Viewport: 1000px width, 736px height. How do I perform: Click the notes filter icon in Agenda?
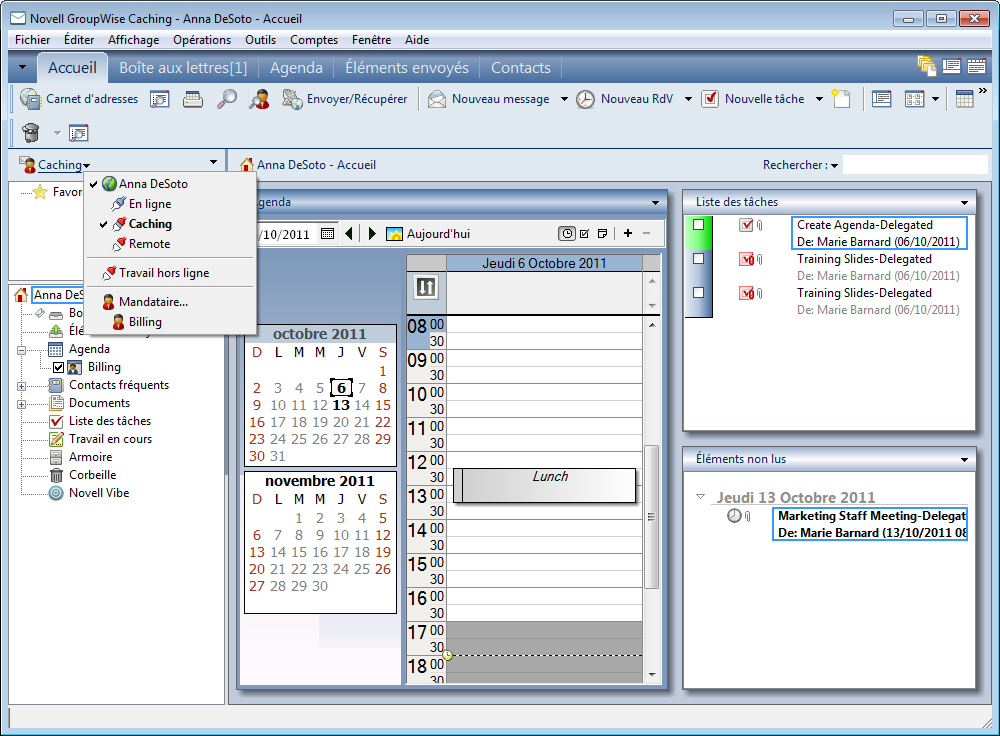(602, 233)
